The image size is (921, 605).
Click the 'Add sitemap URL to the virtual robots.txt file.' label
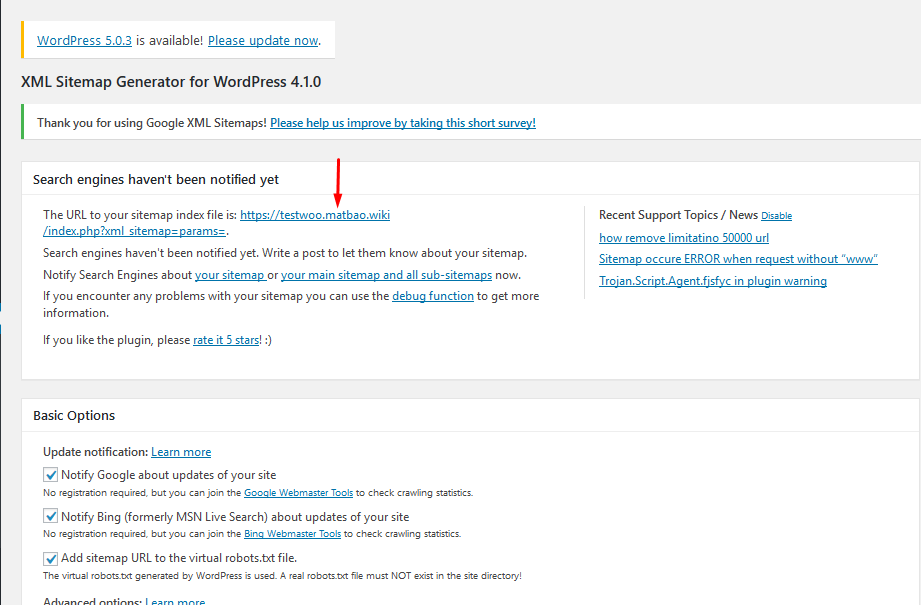point(179,558)
